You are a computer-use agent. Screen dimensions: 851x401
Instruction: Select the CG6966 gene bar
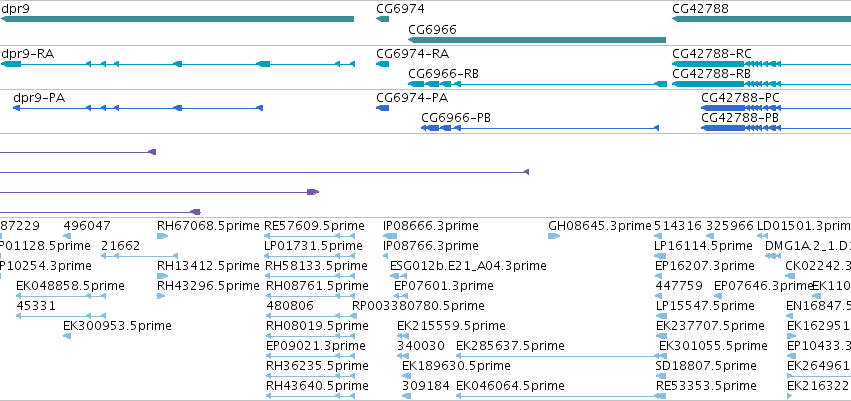[537, 40]
